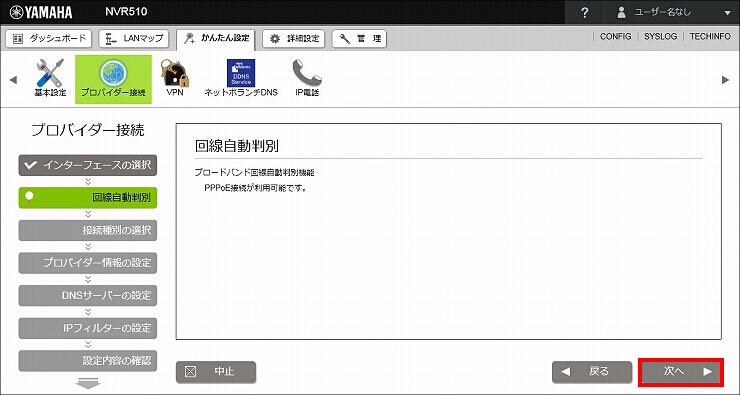Screen dimensions: 740x395
Task: Select the 接続種別の選択 step
Action: point(88,230)
